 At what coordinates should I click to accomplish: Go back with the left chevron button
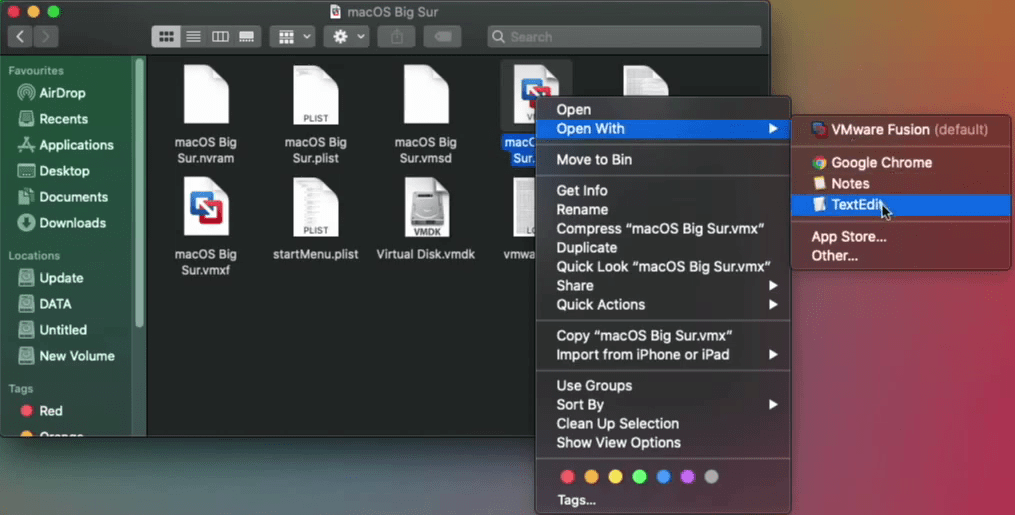tap(20, 37)
